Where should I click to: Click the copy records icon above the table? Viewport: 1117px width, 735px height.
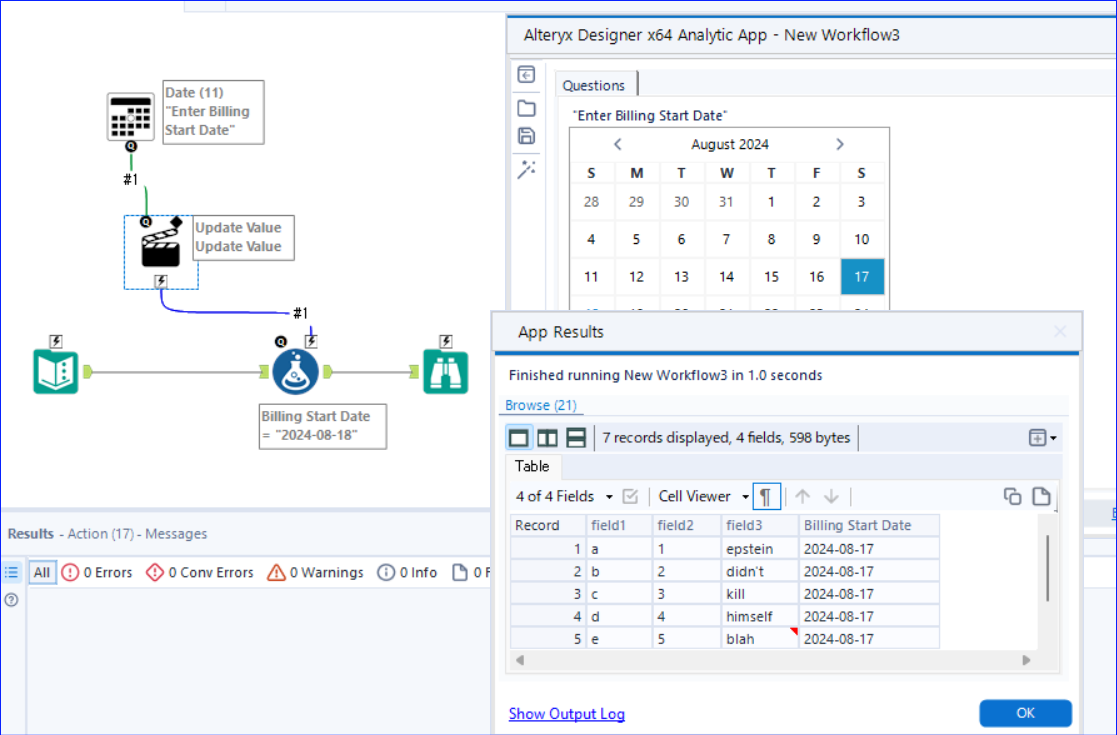click(x=1011, y=496)
